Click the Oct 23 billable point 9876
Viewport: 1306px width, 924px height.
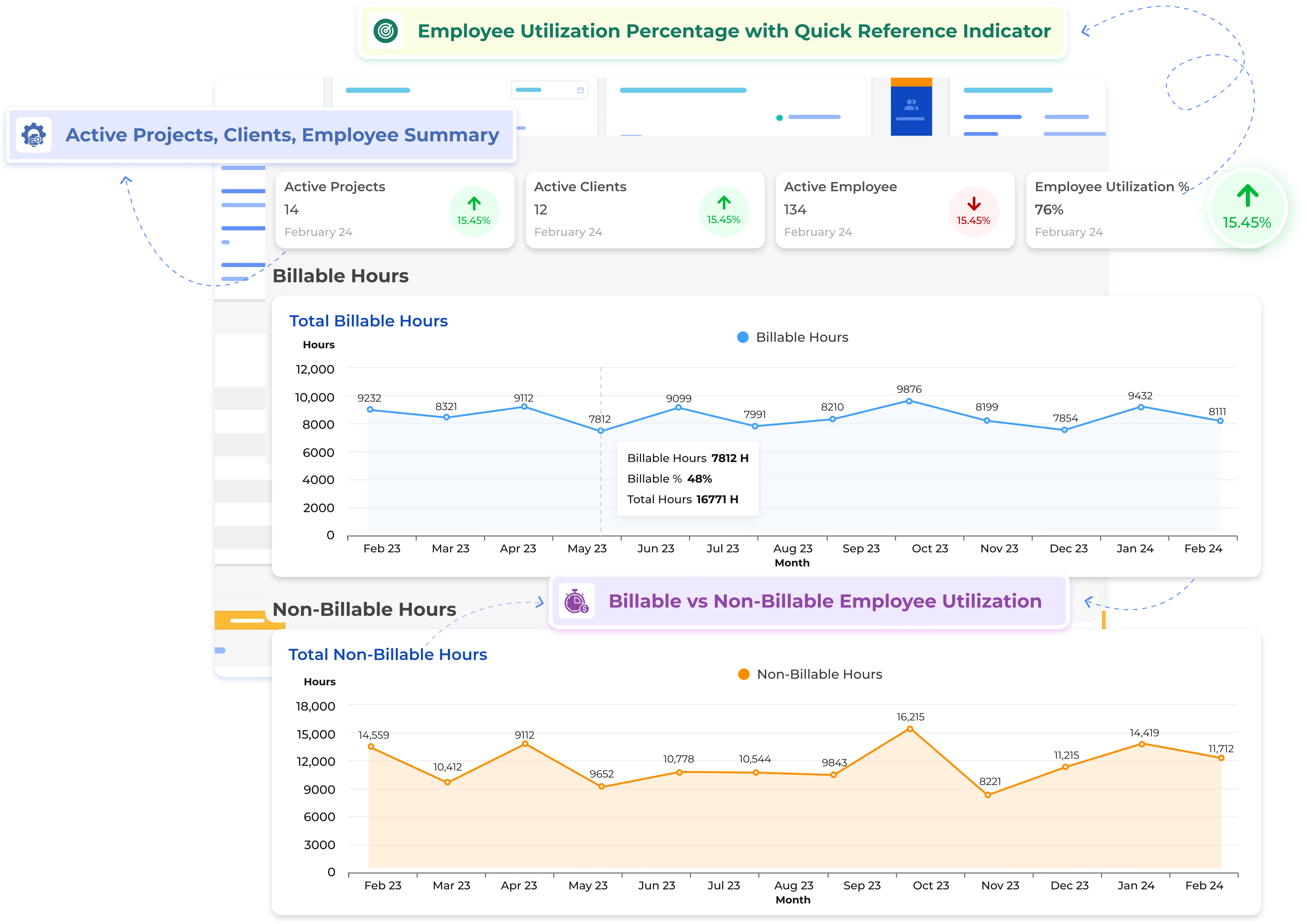click(x=909, y=401)
